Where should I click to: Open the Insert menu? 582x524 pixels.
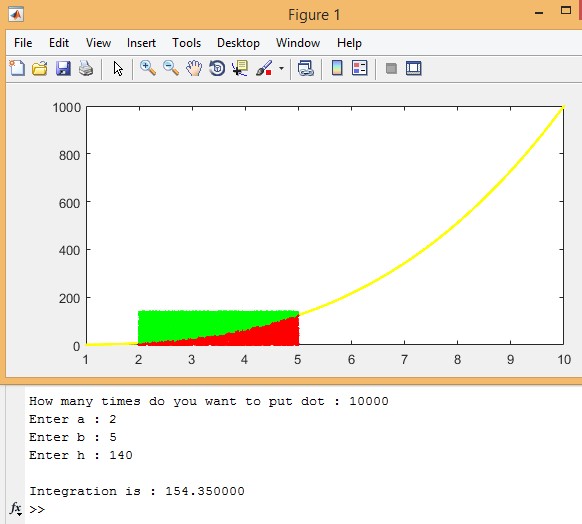pos(141,43)
